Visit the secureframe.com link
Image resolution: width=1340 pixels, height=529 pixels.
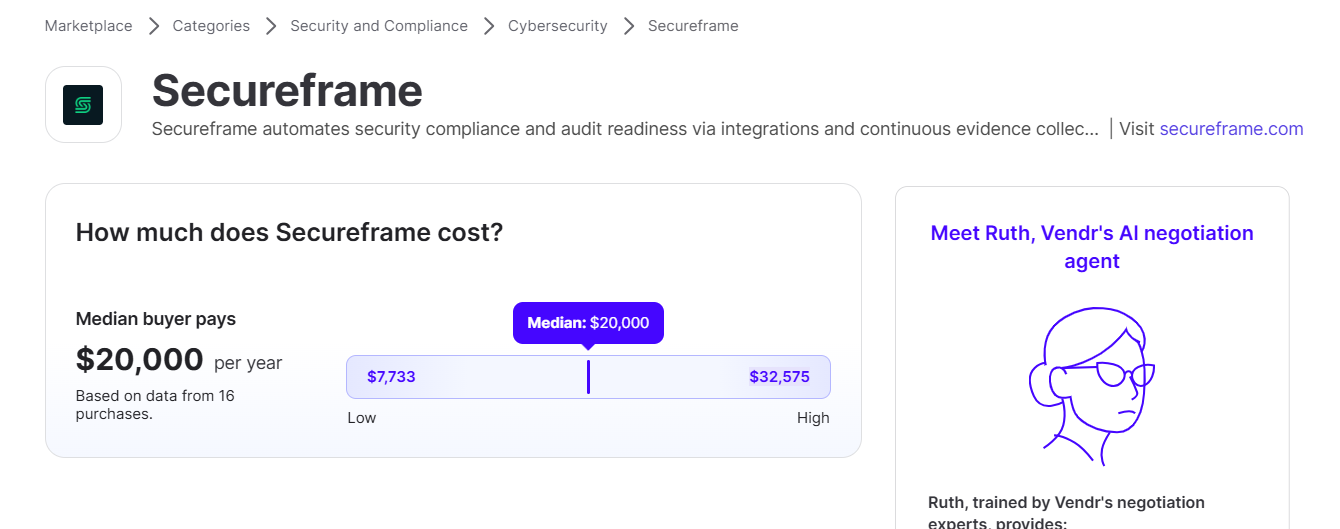1231,129
